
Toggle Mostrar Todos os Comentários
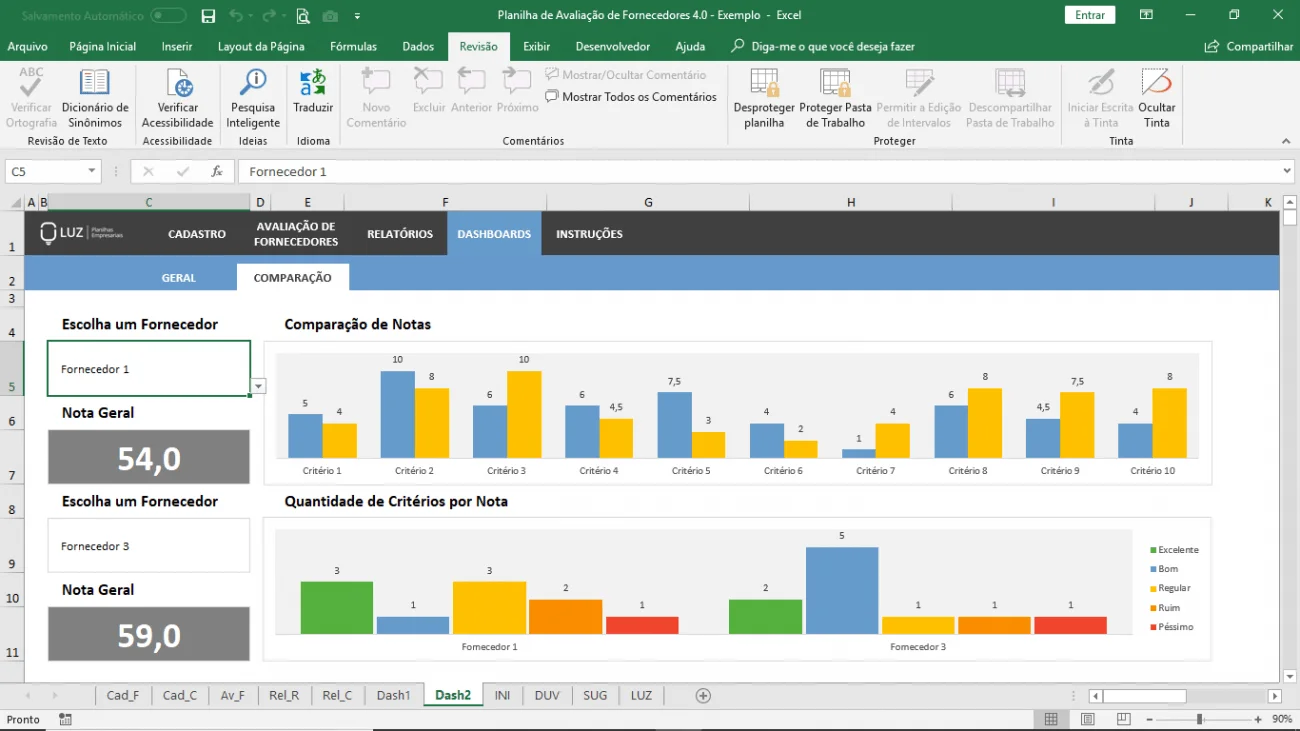(x=631, y=97)
